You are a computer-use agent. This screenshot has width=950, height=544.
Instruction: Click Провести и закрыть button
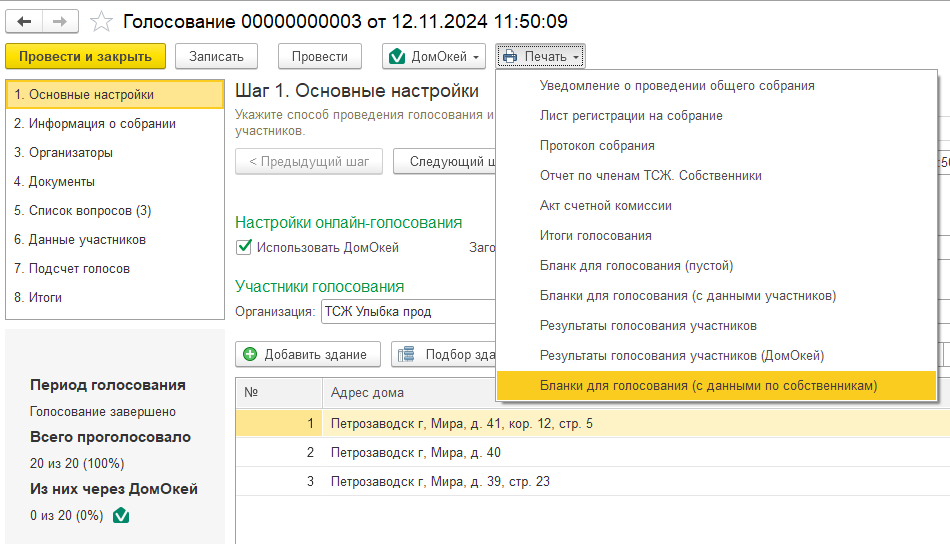(85, 57)
